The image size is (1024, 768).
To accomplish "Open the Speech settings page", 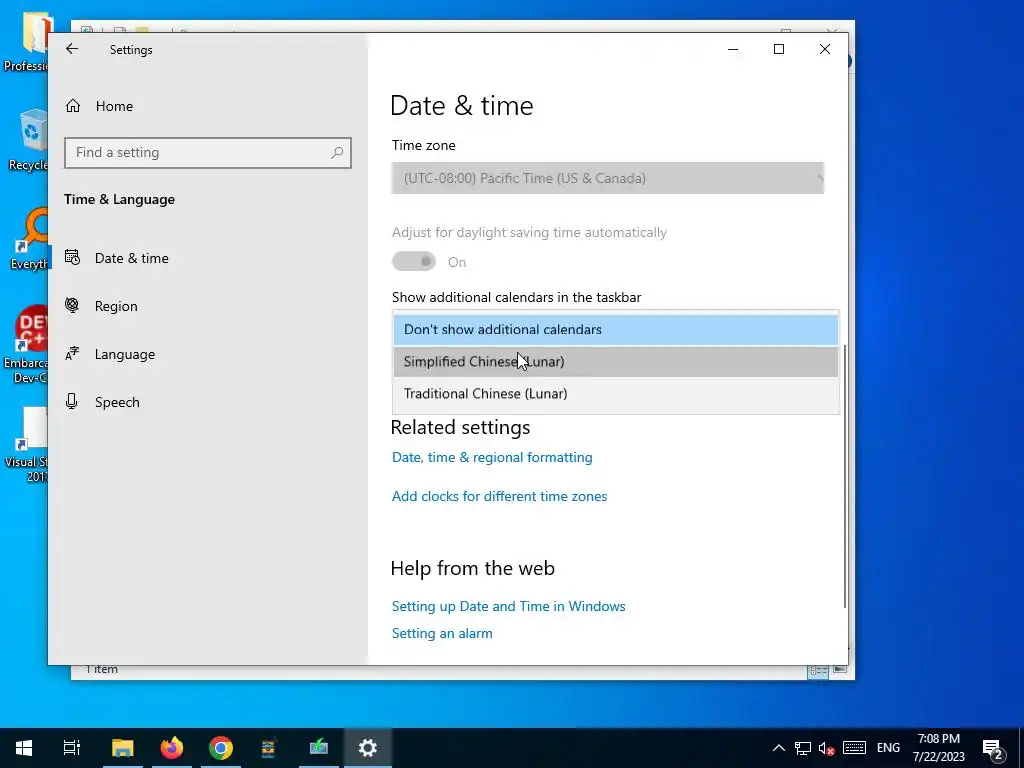I will point(117,402).
